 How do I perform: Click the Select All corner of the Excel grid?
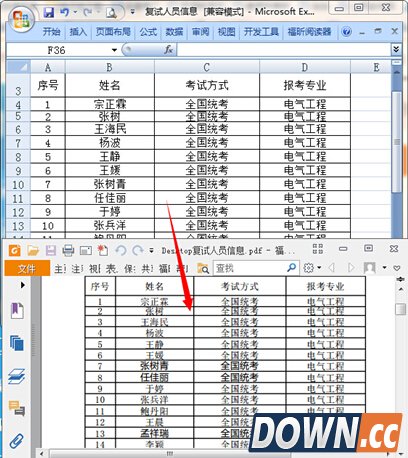(x=18, y=67)
